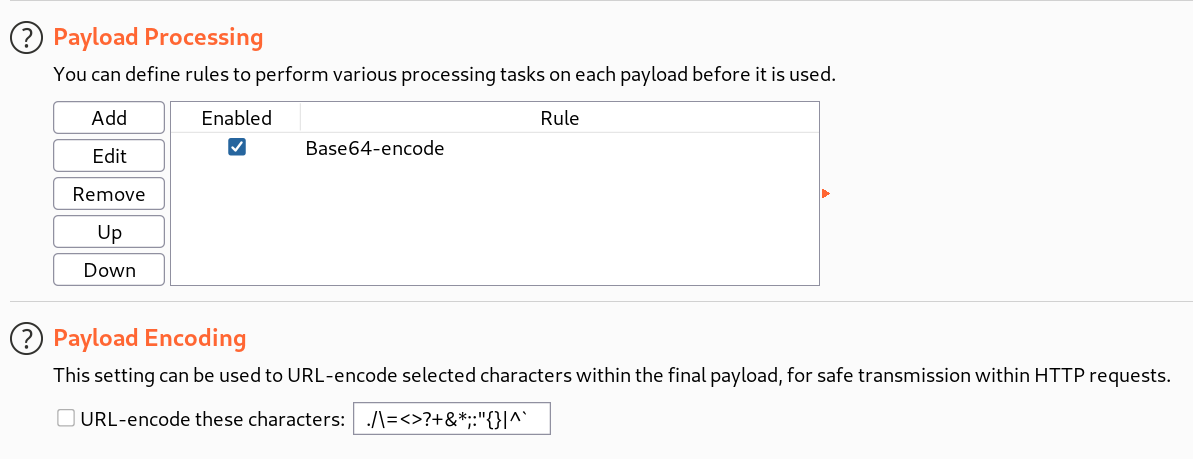Screen dimensions: 1193x459
Task: Focus the URL-encode characters text field
Action: (x=452, y=420)
